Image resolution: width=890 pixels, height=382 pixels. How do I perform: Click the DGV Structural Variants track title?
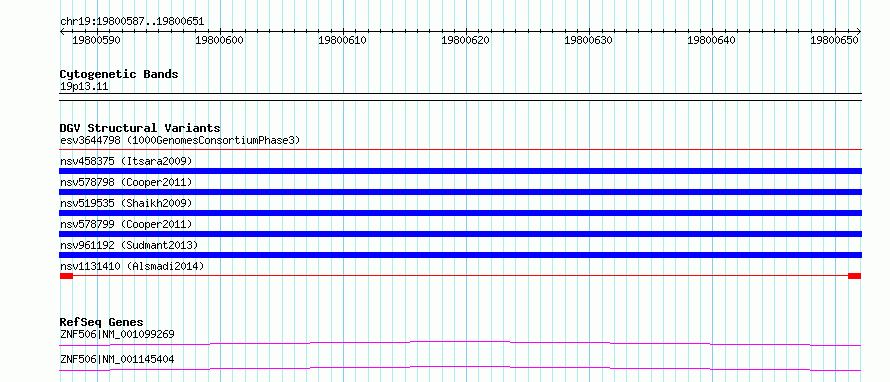tap(140, 128)
